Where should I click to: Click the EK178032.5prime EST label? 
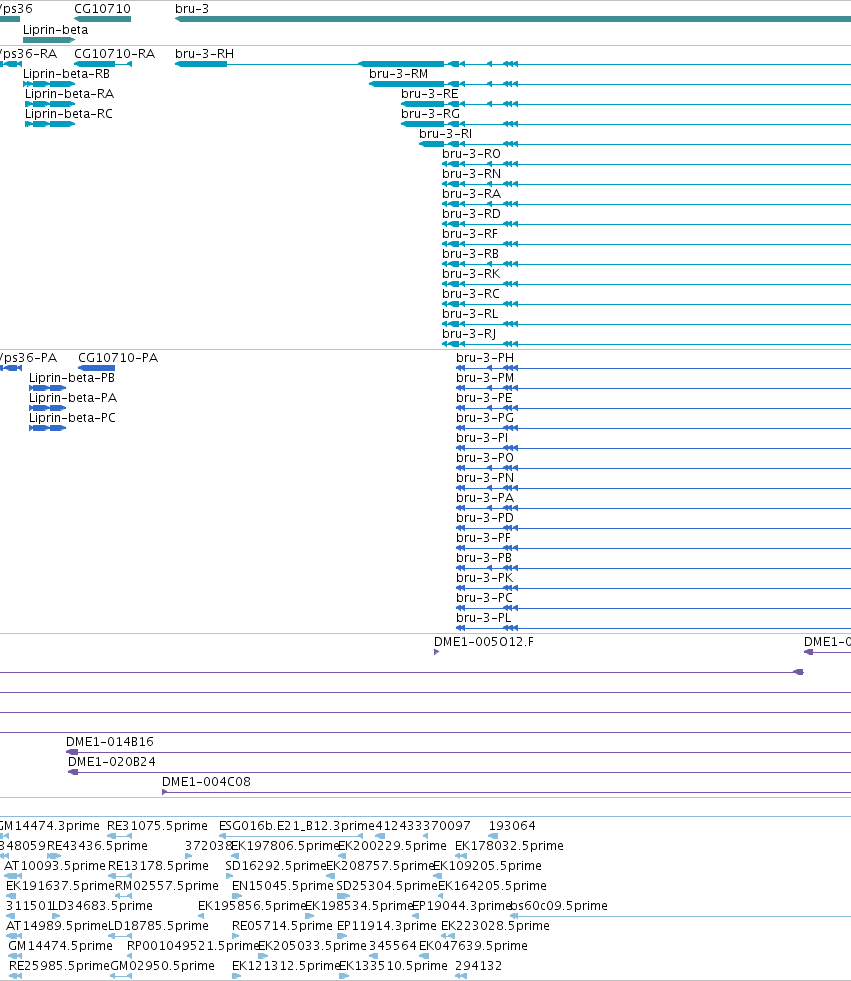point(509,846)
